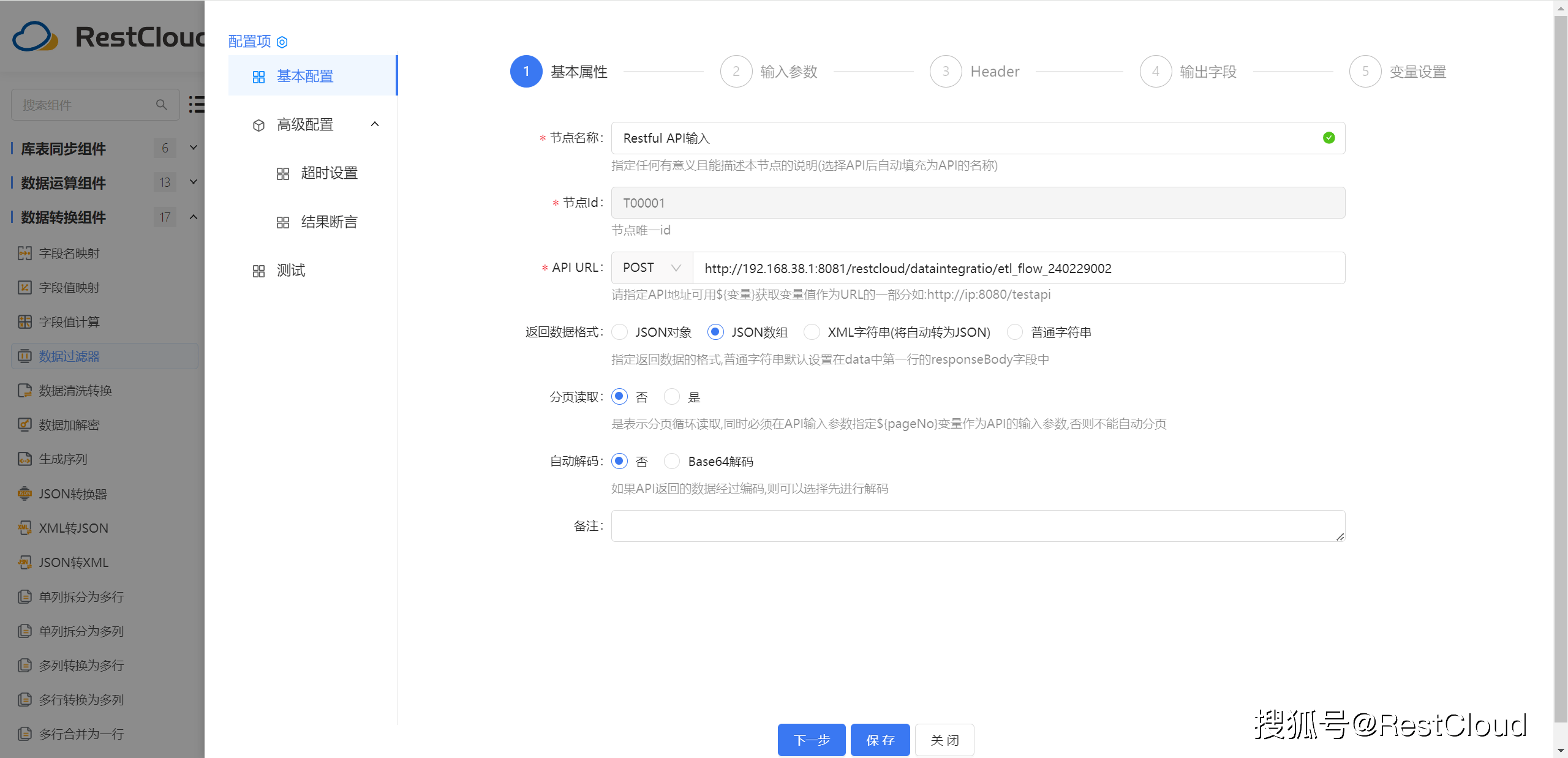Click the 节点Id field T00001
The width and height of the screenshot is (1568, 758).
click(x=978, y=203)
